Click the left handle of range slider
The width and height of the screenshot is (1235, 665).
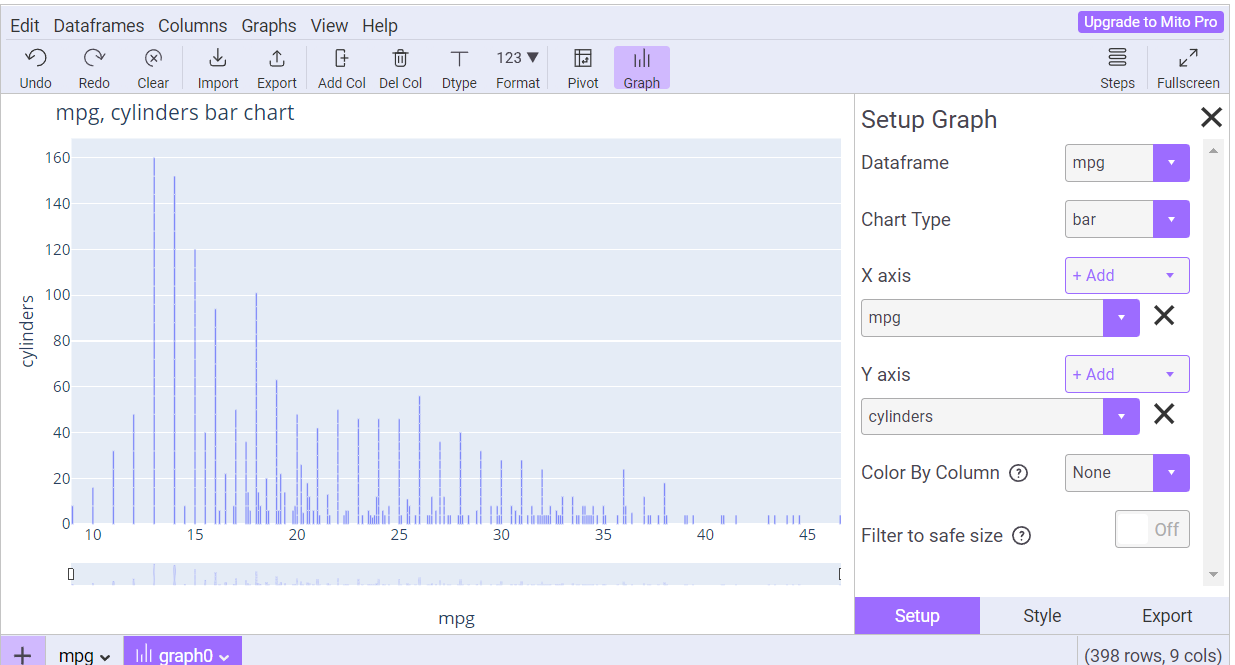coord(71,574)
